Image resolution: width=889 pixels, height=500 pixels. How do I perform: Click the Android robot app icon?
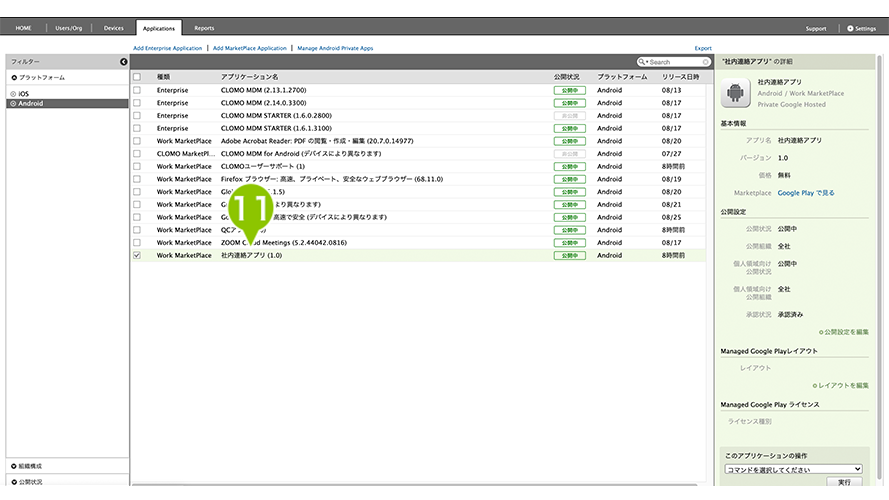tap(735, 92)
